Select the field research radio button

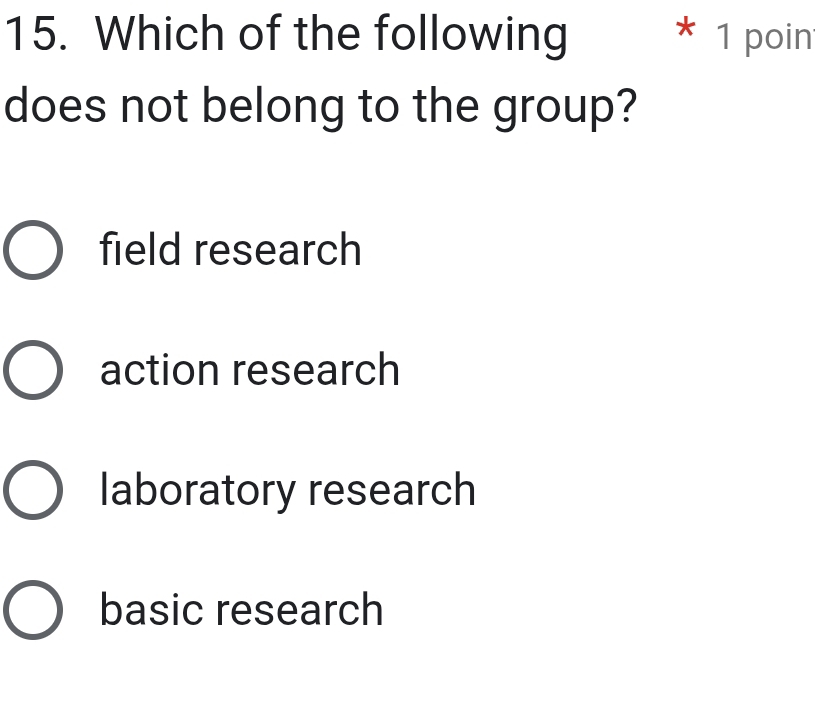(33, 250)
